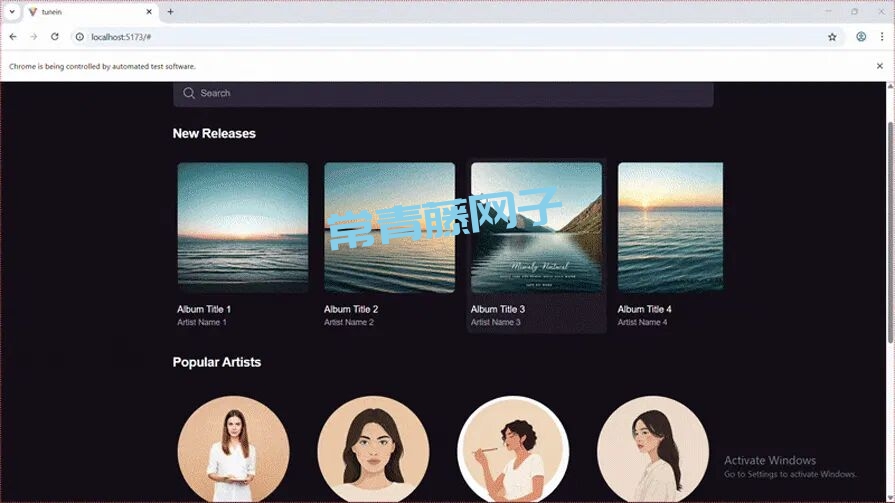Screen dimensions: 895x503
Task: Open Album Title 1 cover
Action: [242, 227]
